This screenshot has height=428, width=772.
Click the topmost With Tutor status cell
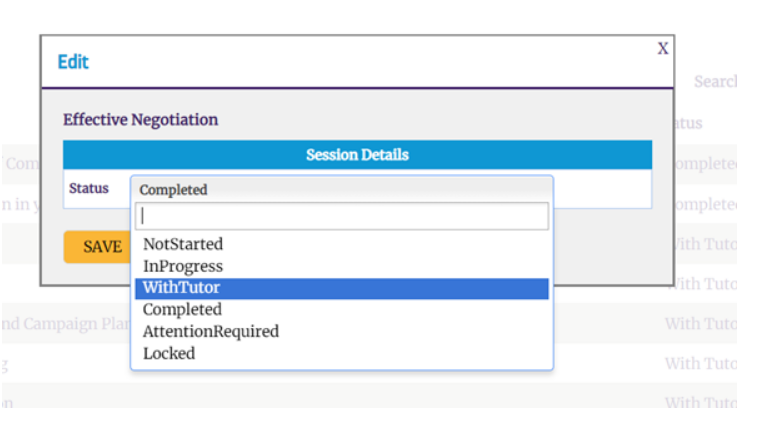[x=701, y=243]
